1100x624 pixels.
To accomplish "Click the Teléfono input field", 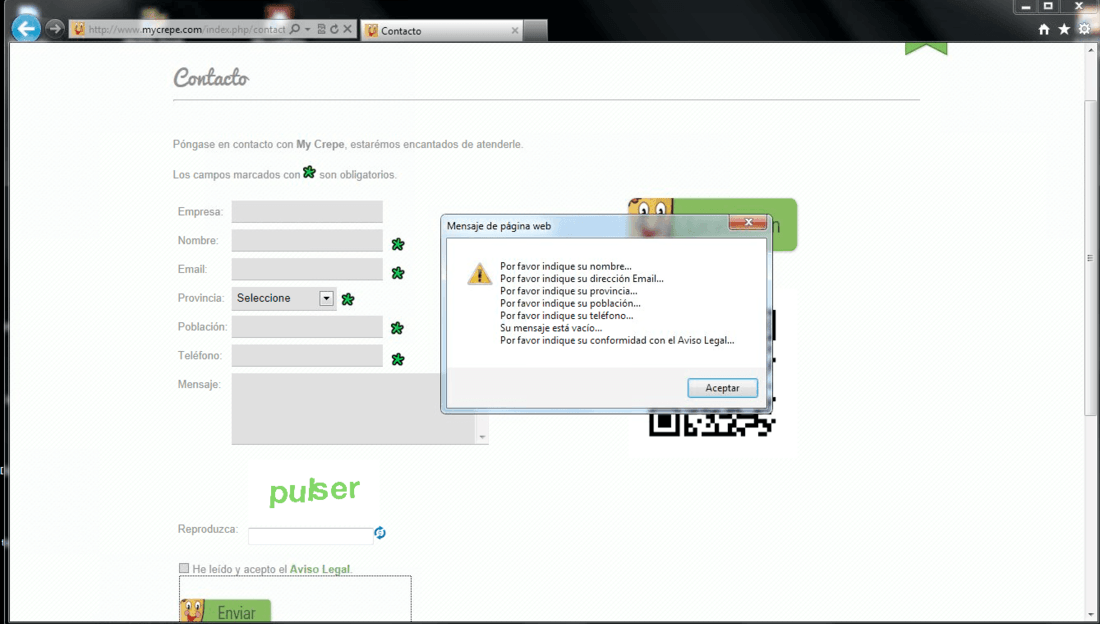I will click(307, 355).
